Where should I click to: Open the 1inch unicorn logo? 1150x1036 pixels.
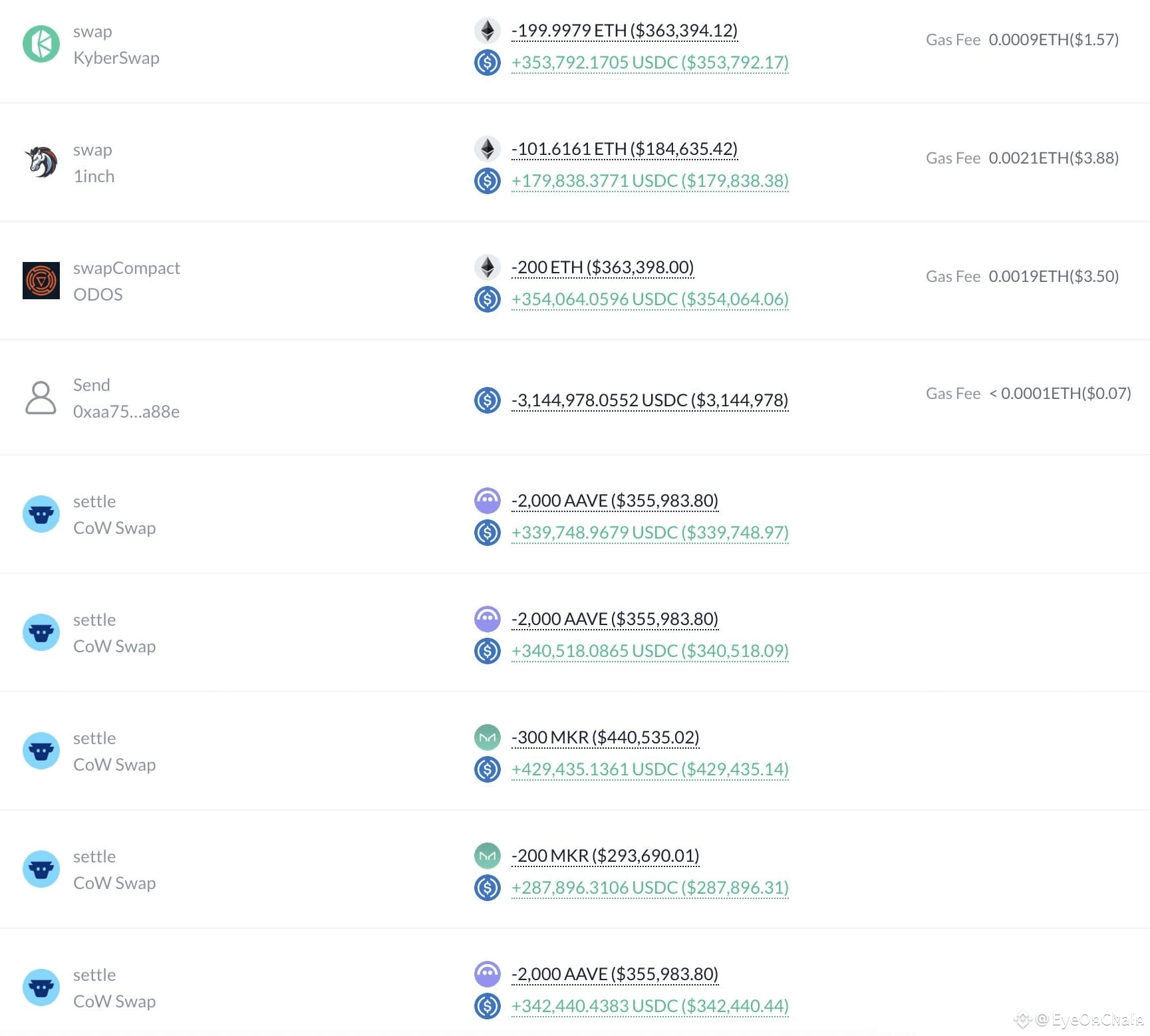pyautogui.click(x=41, y=162)
